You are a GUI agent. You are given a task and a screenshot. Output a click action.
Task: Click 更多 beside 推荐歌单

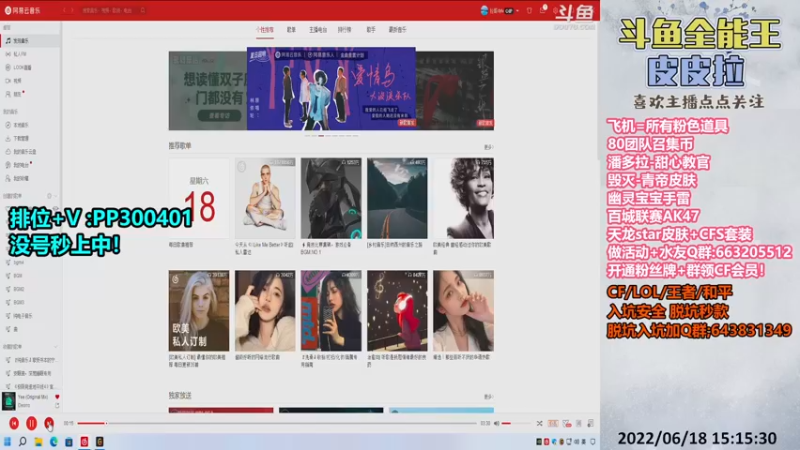(x=488, y=147)
